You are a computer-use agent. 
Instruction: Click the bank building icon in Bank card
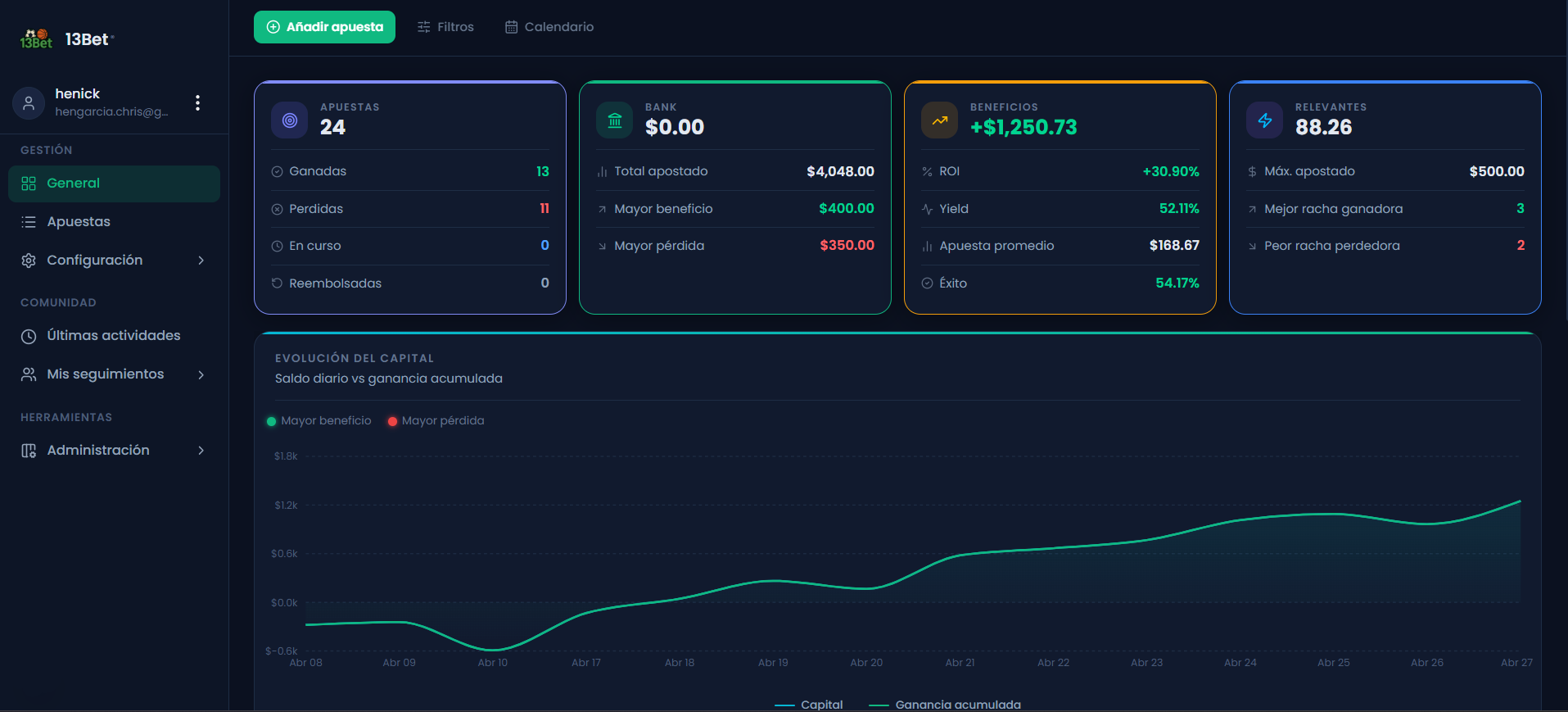pyautogui.click(x=614, y=120)
